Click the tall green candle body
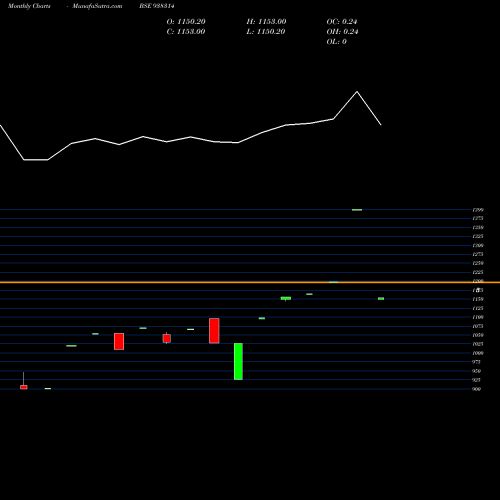500x500 pixels. pyautogui.click(x=238, y=361)
